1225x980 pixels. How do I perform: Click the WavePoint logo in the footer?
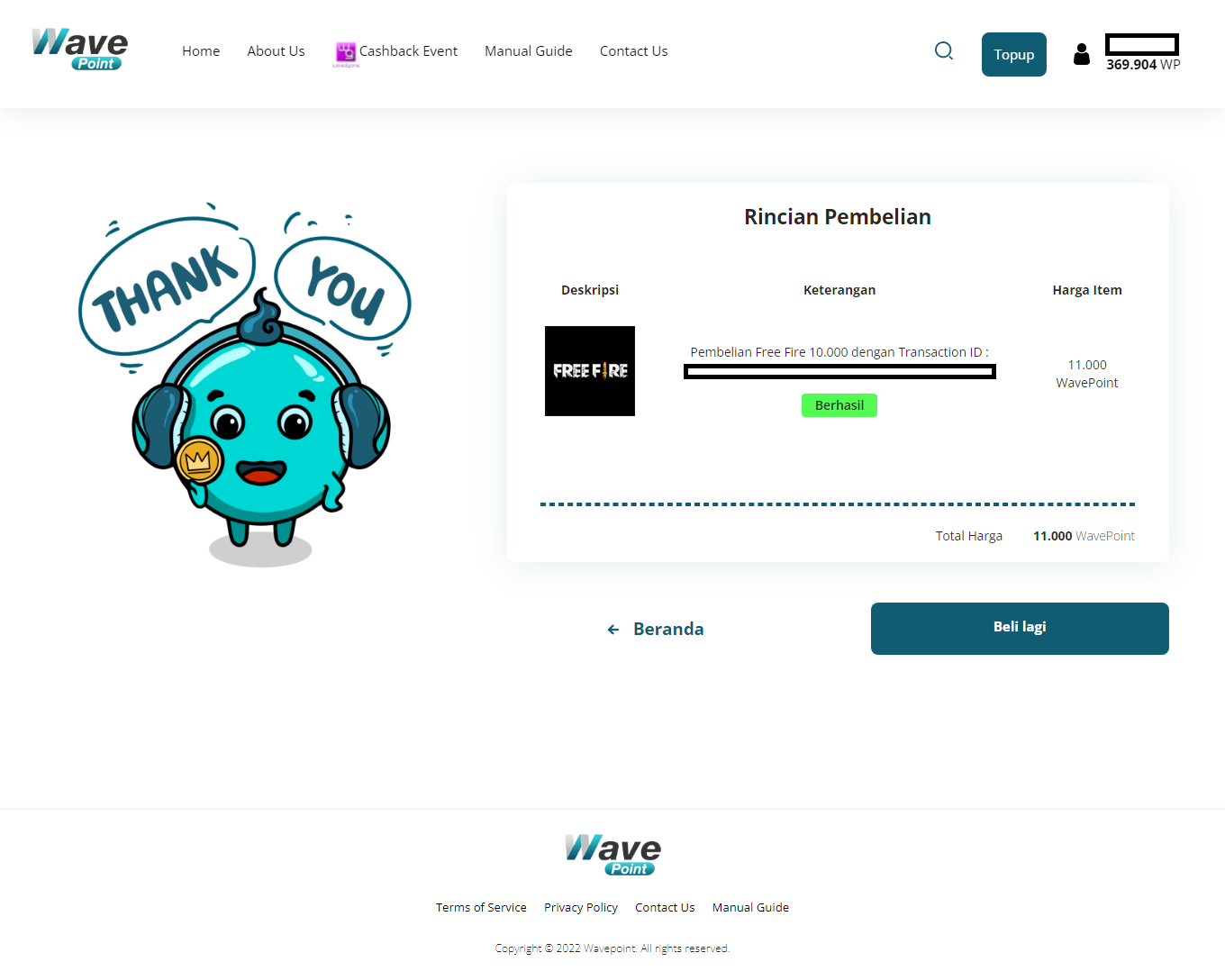pos(612,855)
